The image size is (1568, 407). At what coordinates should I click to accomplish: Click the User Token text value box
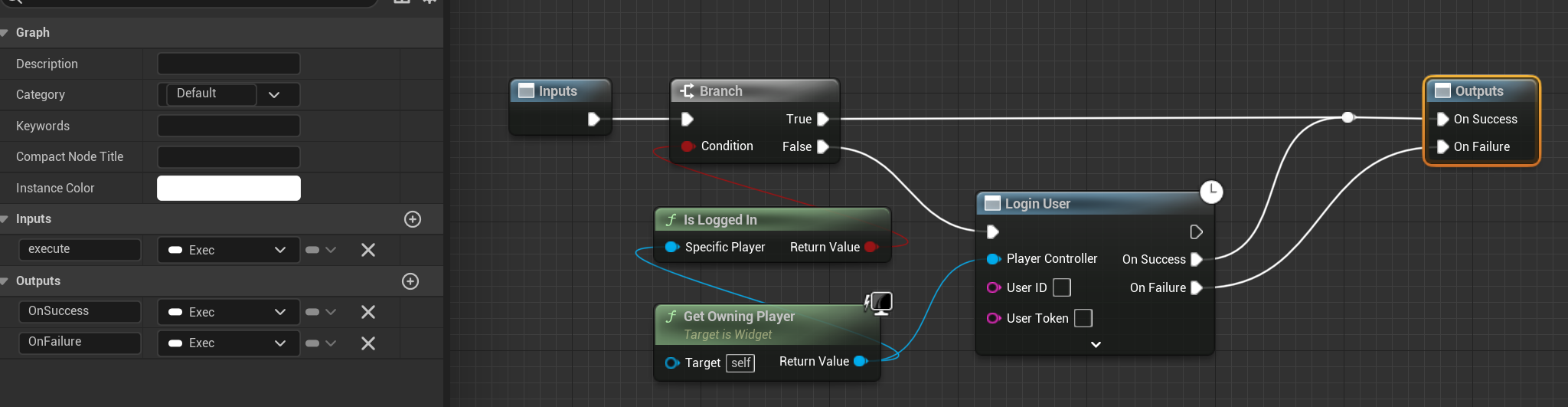pos(1083,318)
